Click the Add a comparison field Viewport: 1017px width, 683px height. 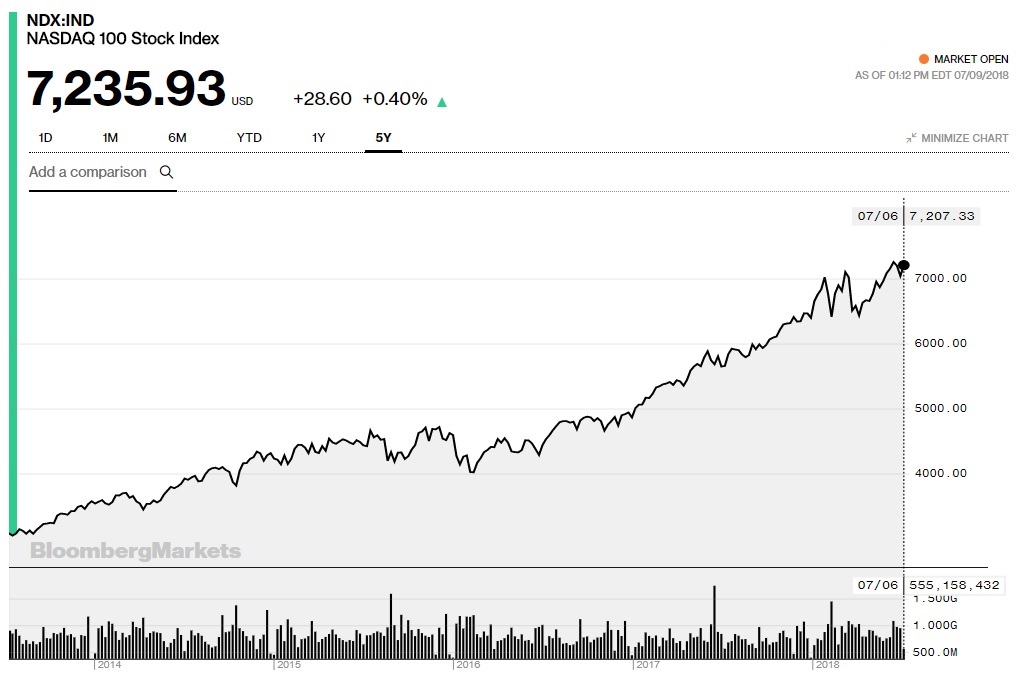coord(88,172)
